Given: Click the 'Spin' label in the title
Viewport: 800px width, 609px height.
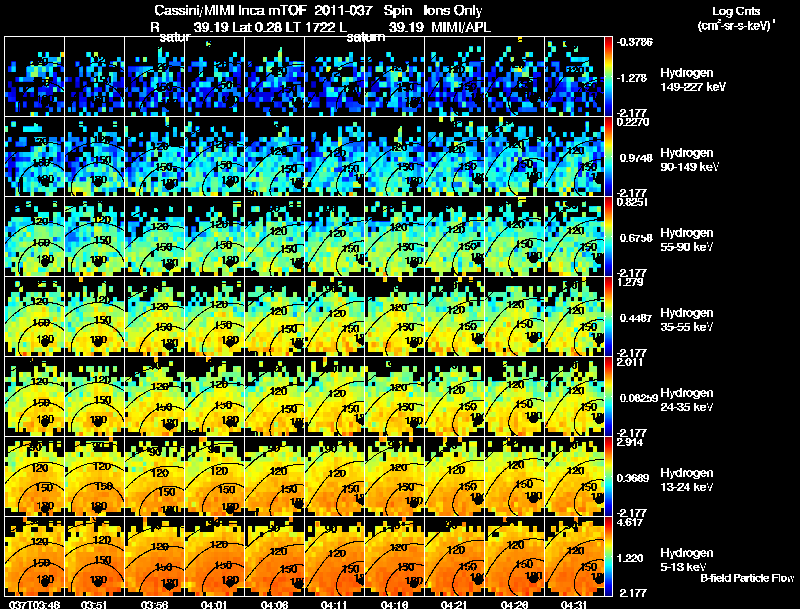Looking at the screenshot, I should 398,11.
